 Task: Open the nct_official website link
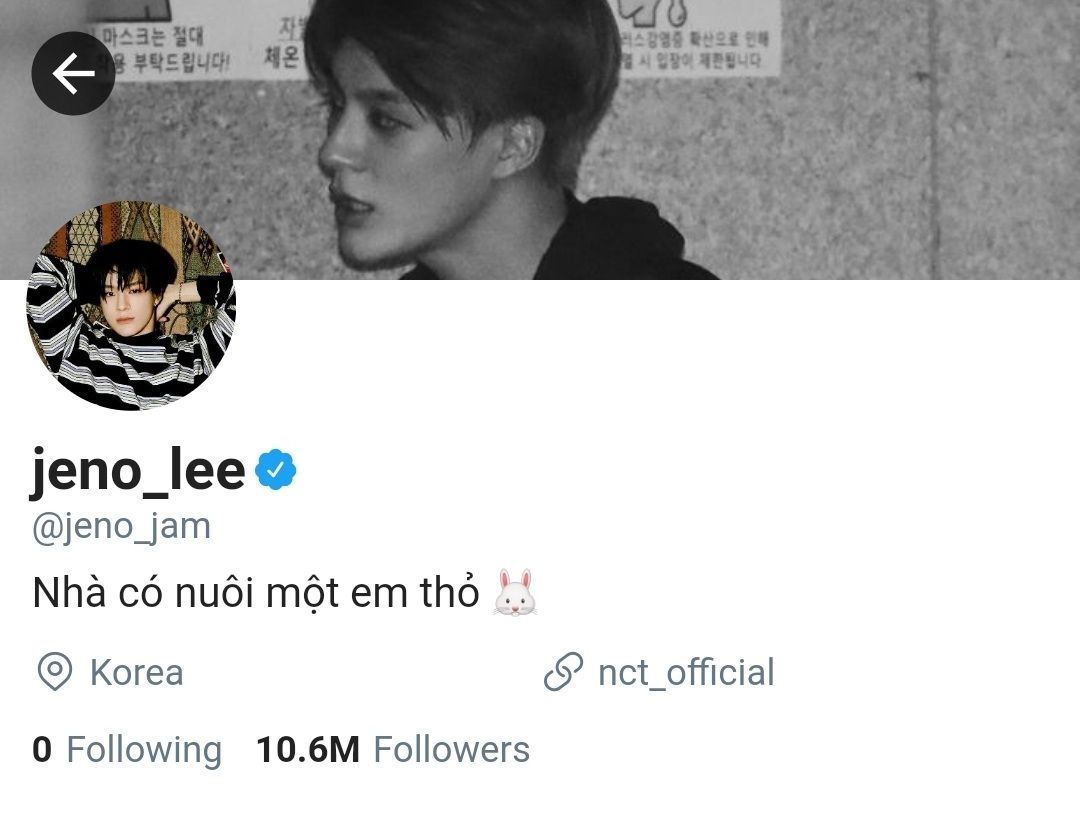pos(686,672)
